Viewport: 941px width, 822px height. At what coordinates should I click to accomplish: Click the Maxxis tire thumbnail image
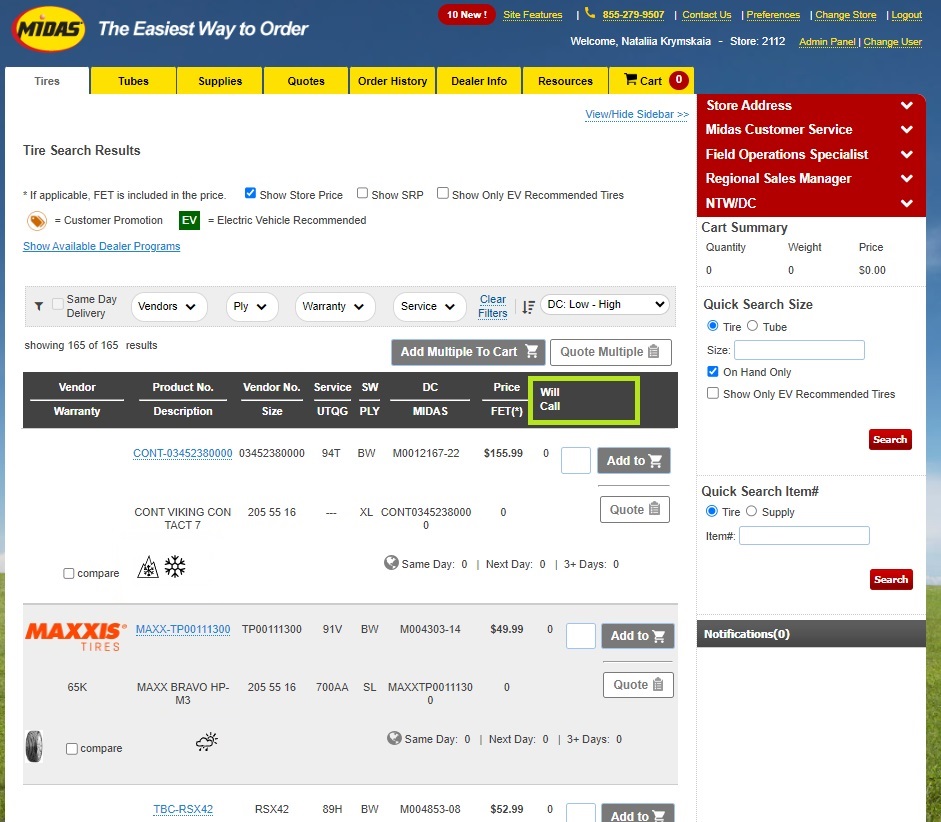pos(34,746)
